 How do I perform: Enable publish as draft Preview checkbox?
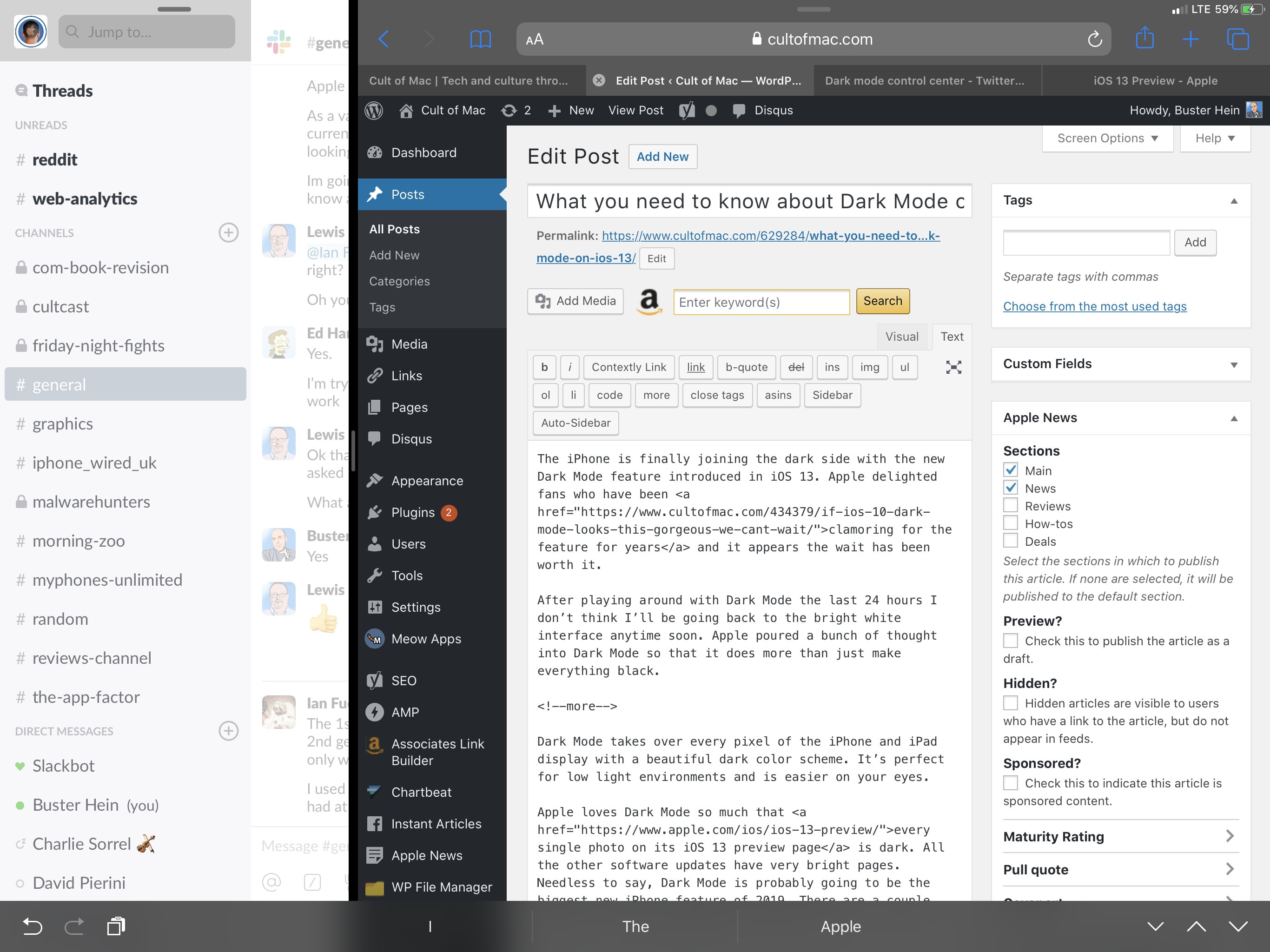(x=1011, y=641)
